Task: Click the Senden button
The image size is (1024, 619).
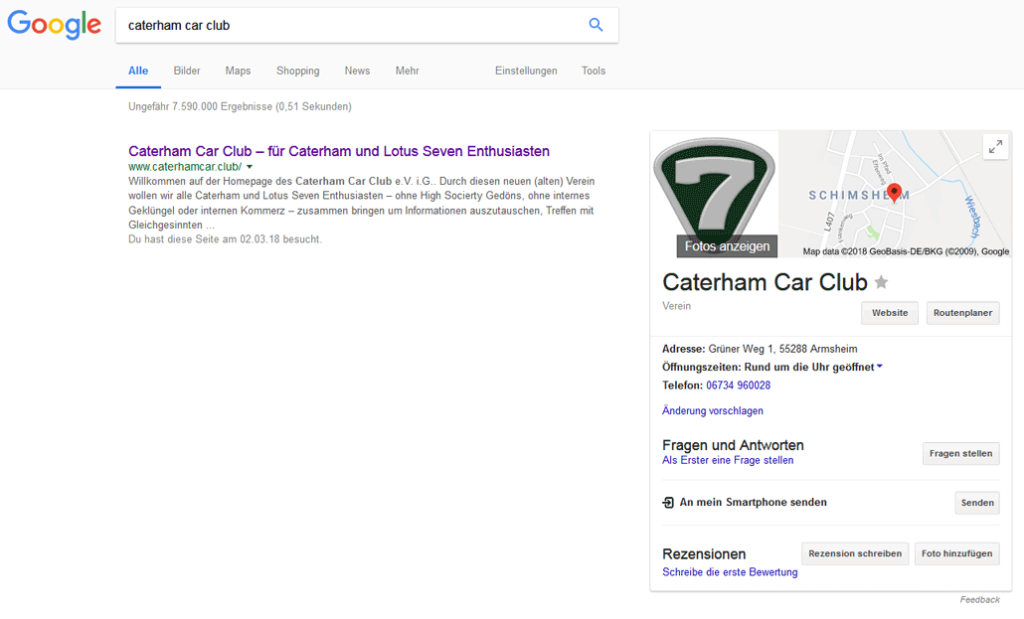Action: coord(977,503)
